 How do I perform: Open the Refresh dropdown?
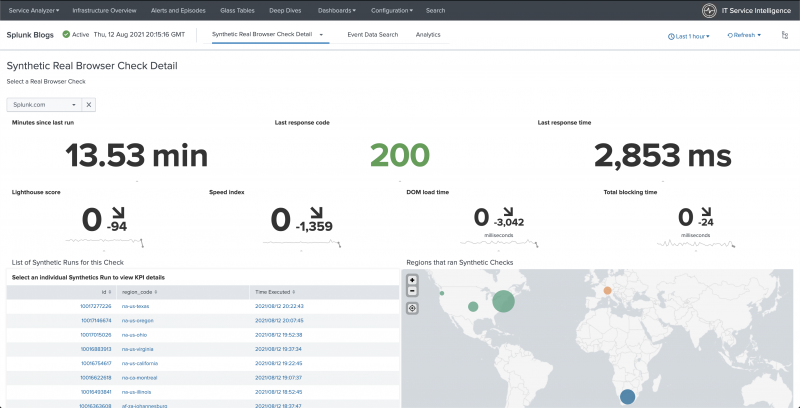744,35
